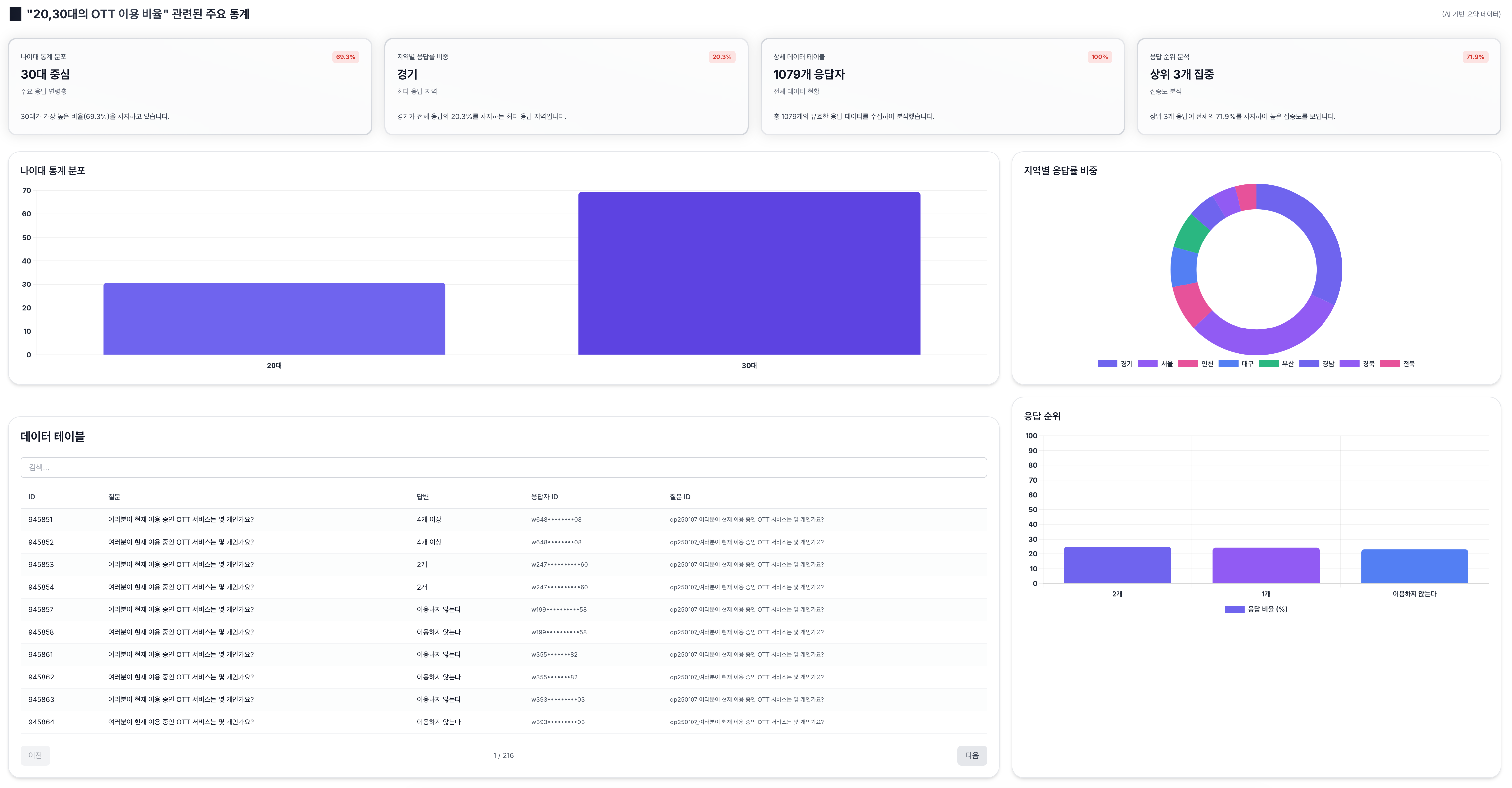The width and height of the screenshot is (1512, 788).
Task: Click the ID column header
Action: click(x=32, y=497)
